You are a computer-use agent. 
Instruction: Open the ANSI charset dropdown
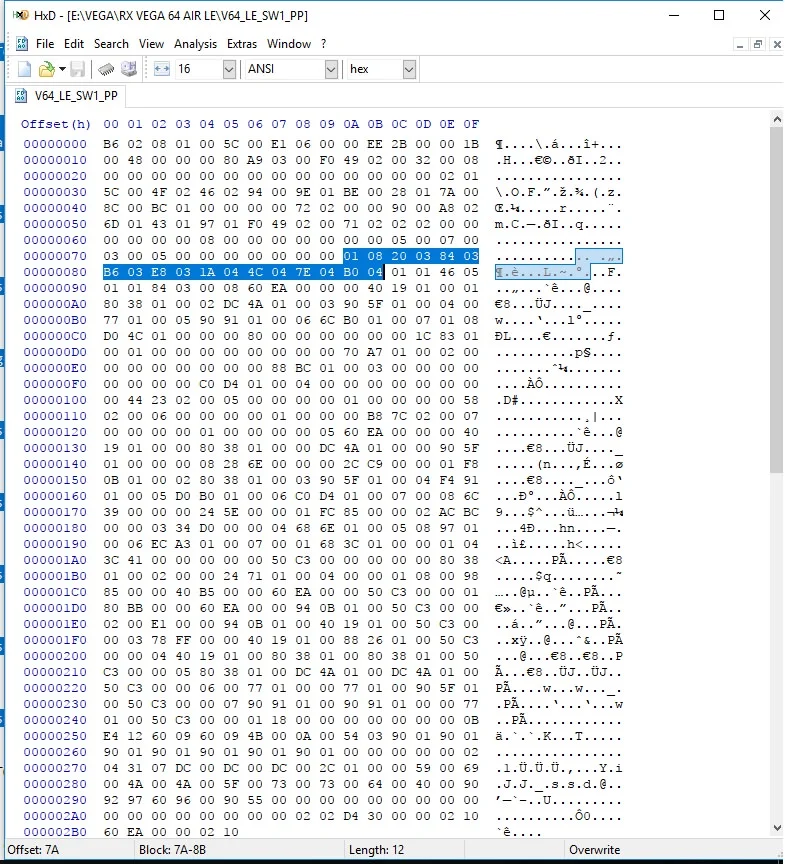point(331,69)
